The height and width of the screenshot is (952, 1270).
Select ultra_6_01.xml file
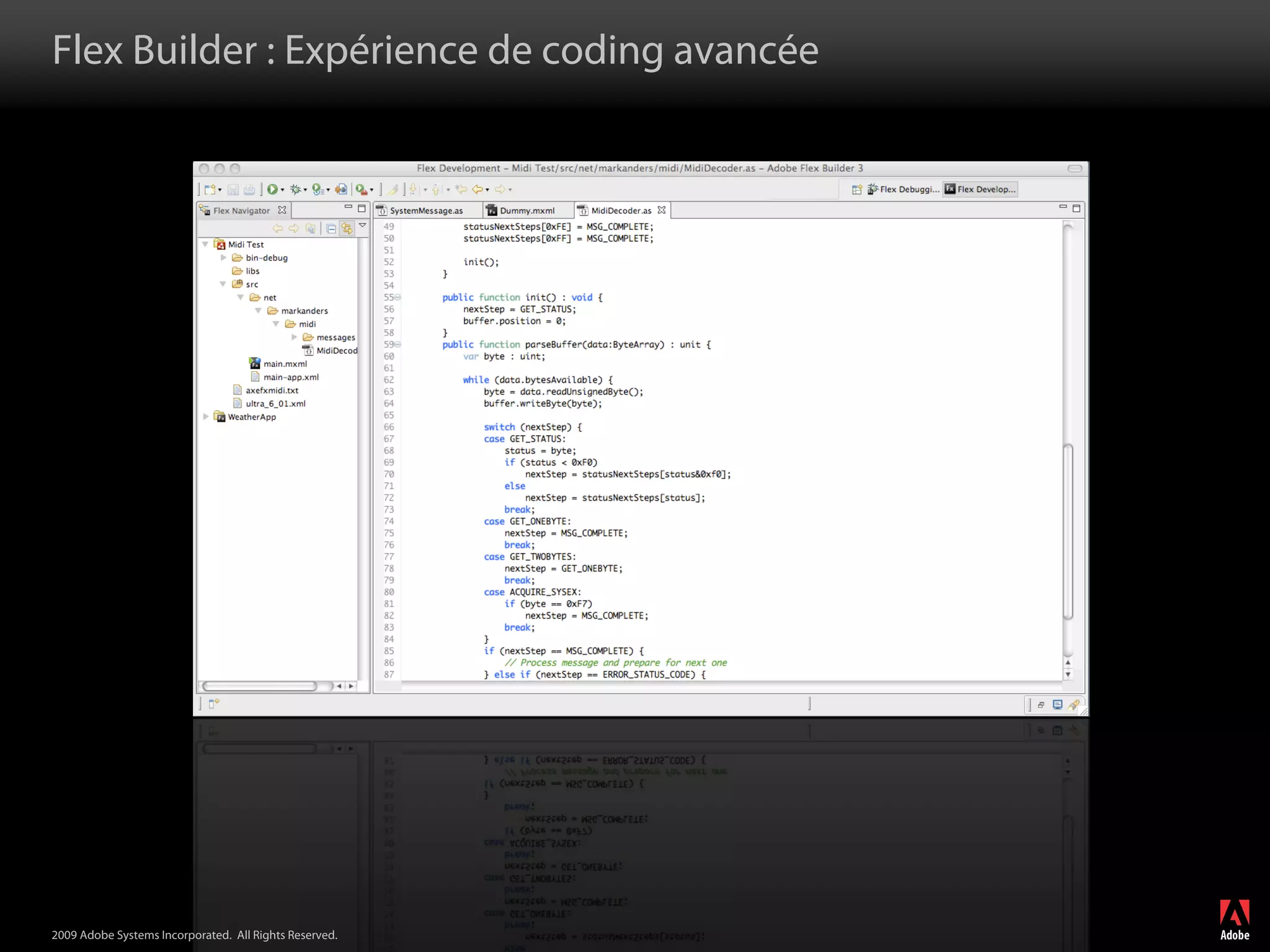(x=269, y=403)
